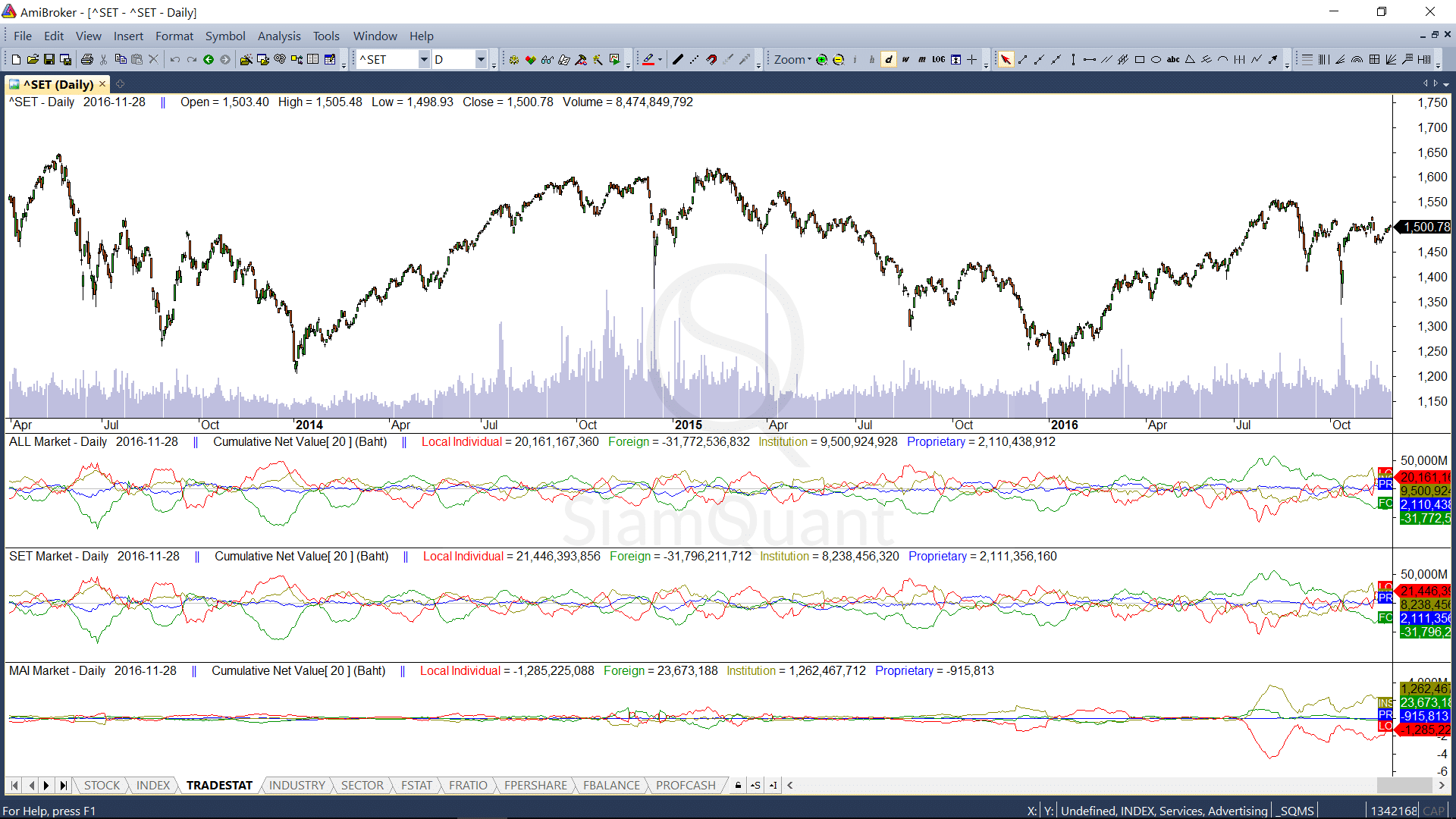Close the ^SET (Daily) chart tab
Viewport: 1456px width, 819px height.
click(x=102, y=84)
